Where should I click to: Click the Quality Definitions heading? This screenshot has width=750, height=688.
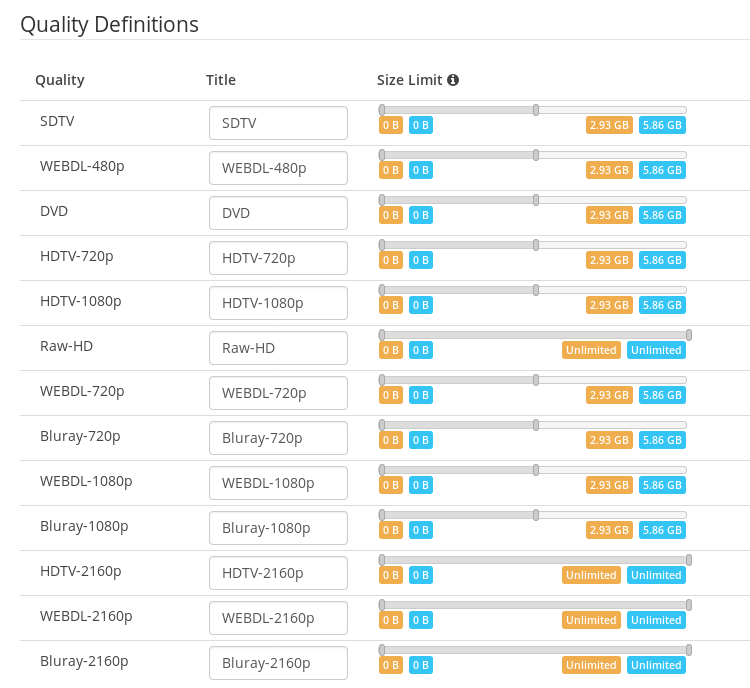(x=110, y=25)
